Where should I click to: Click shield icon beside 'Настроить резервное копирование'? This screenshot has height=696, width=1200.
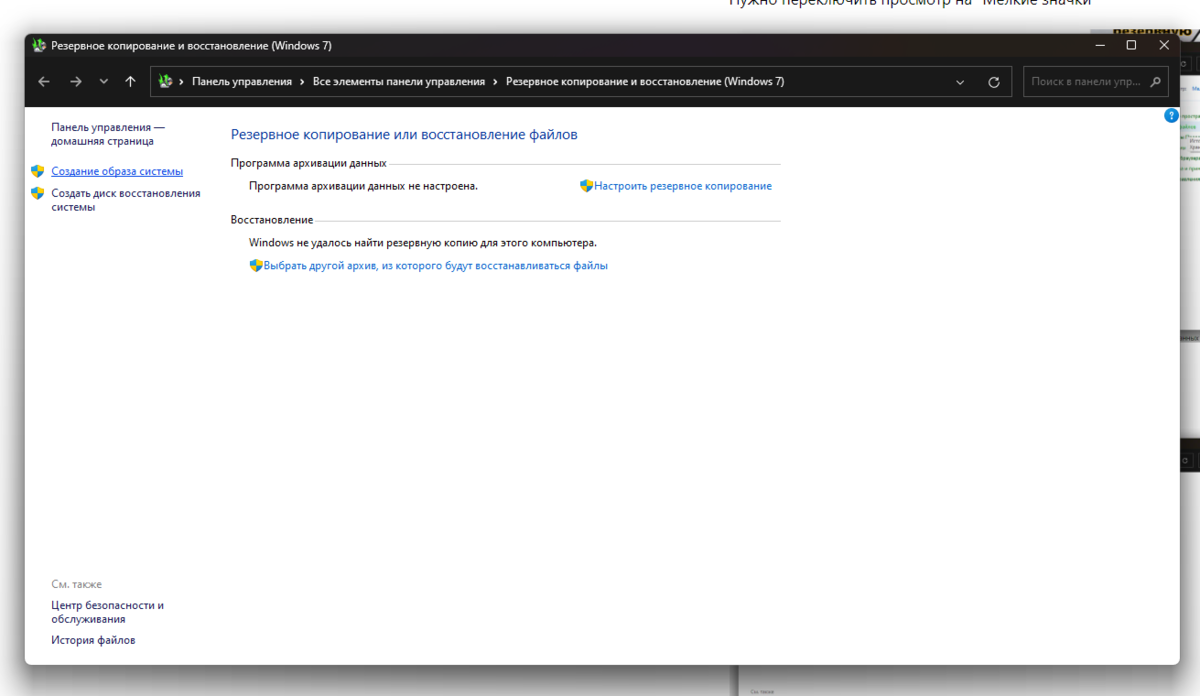point(587,186)
